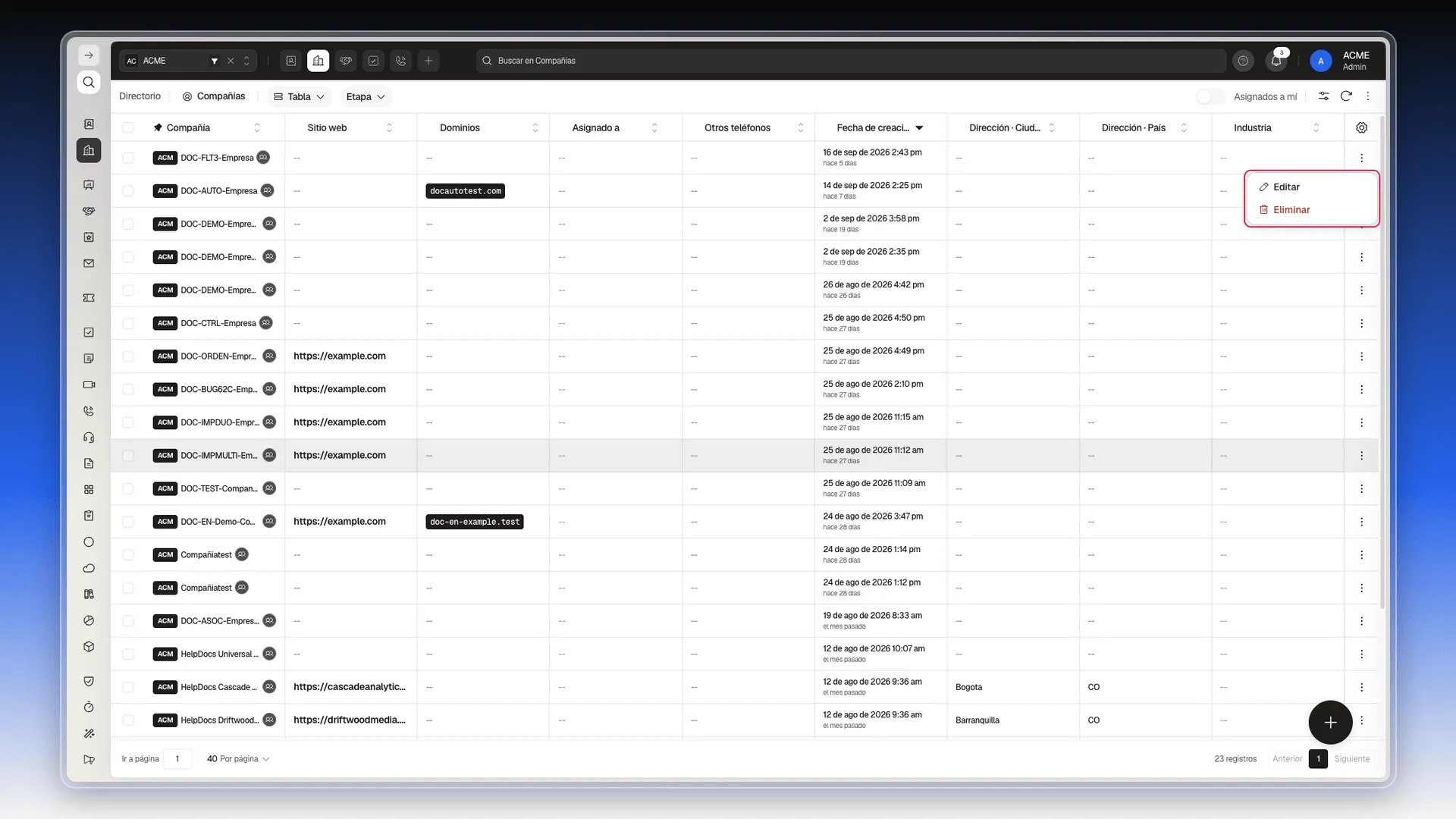Toggle the Asignados a mí switch
Screen dimensions: 1456x819
pyautogui.click(x=1210, y=97)
